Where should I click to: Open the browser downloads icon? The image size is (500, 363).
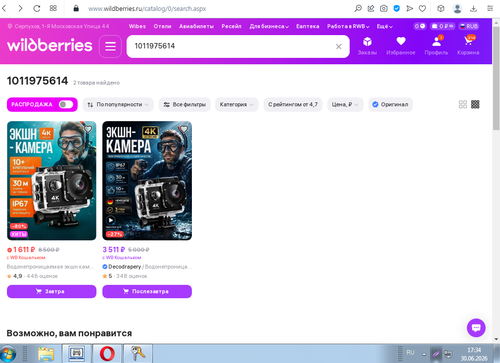tap(473, 8)
